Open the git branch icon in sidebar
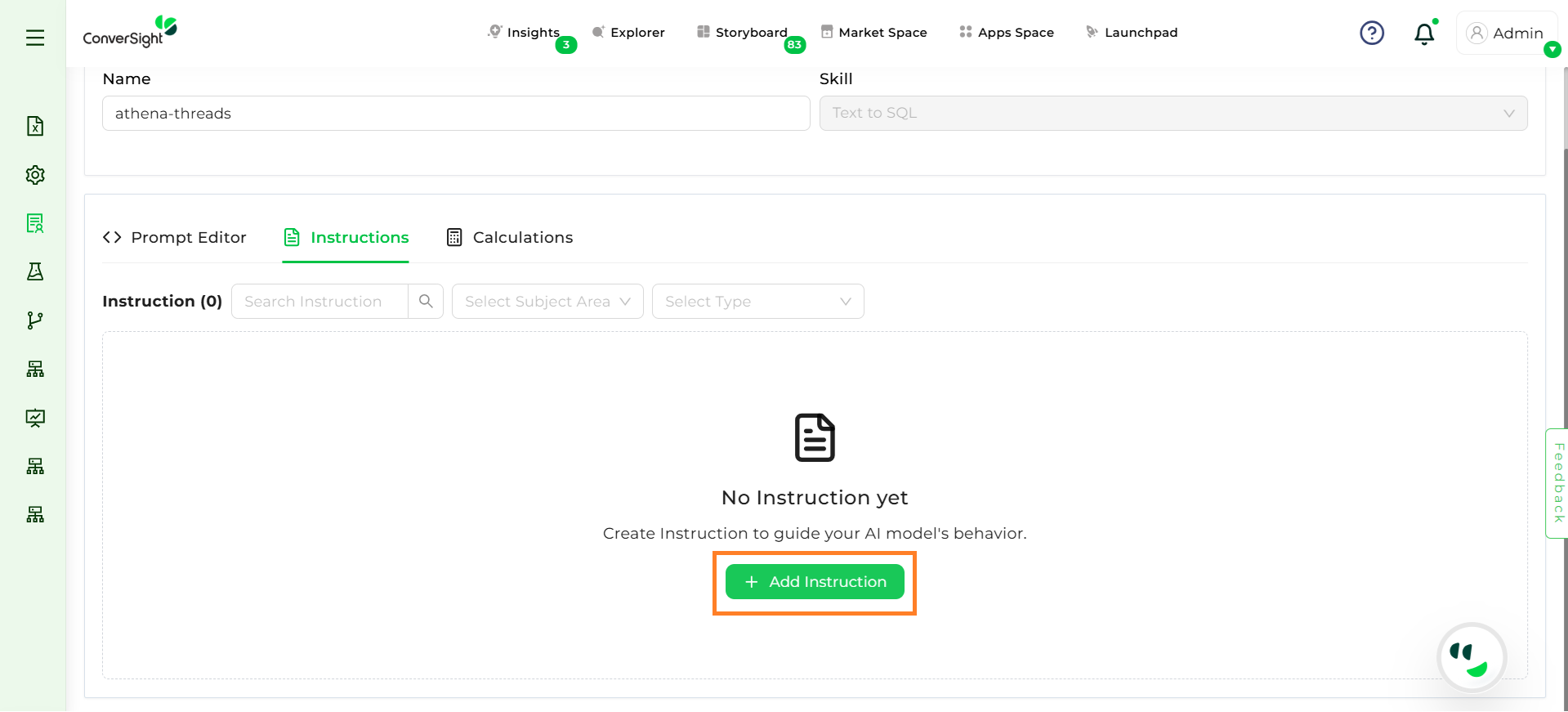This screenshot has width=1568, height=712. point(35,320)
